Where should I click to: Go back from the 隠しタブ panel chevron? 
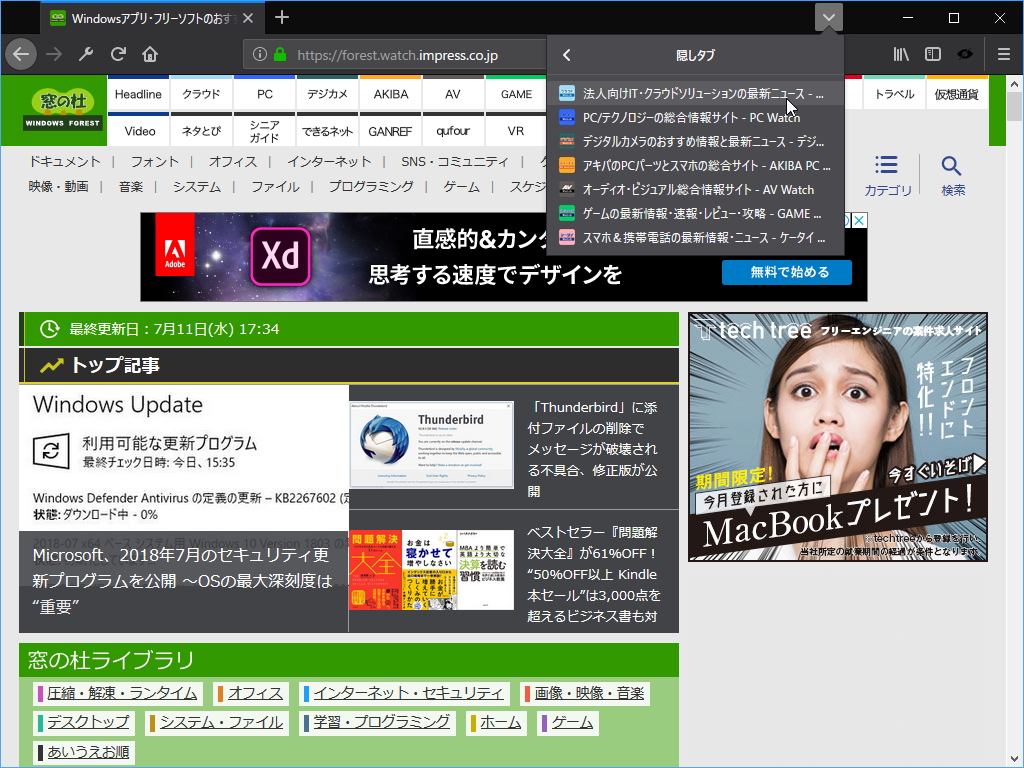pos(567,56)
